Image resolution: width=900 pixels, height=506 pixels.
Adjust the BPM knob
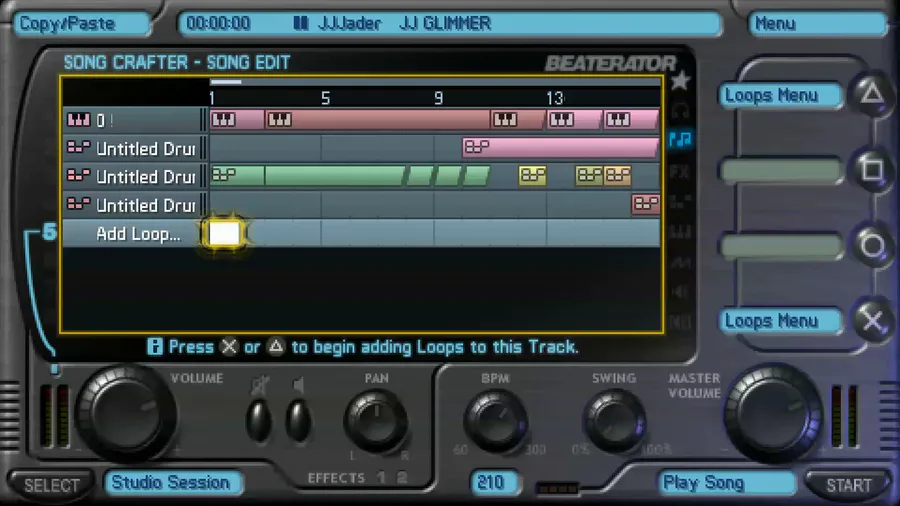pos(495,422)
